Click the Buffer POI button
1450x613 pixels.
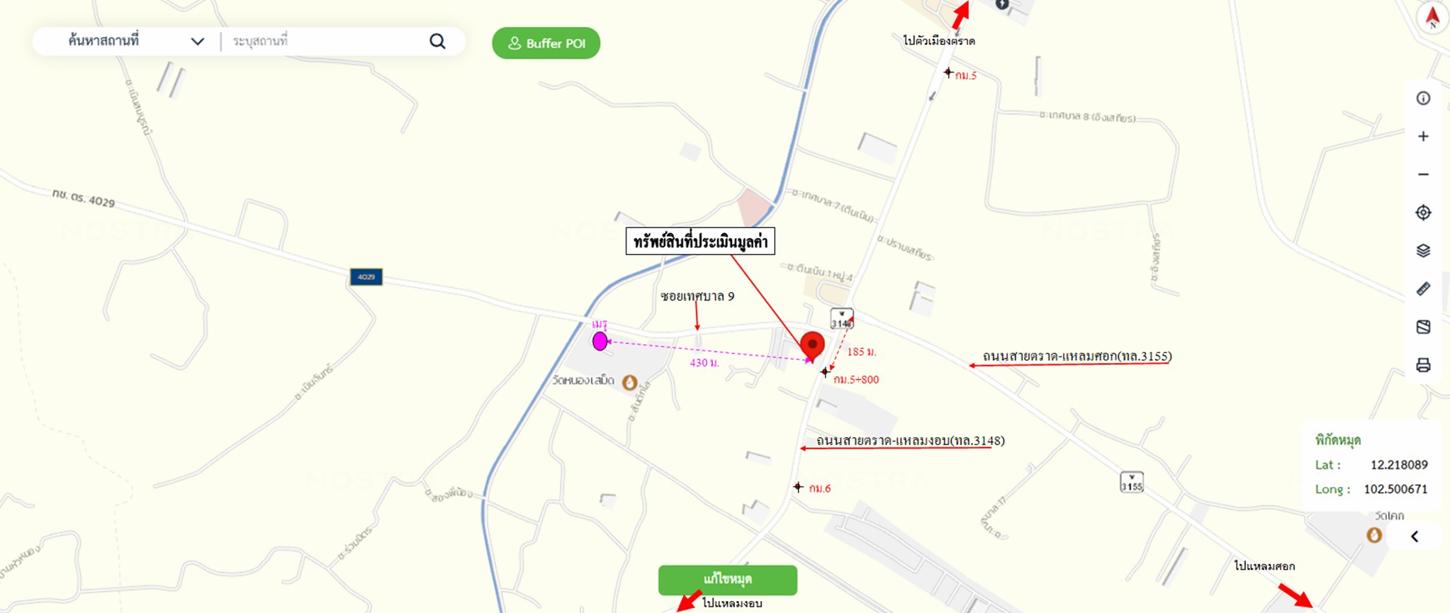click(546, 43)
